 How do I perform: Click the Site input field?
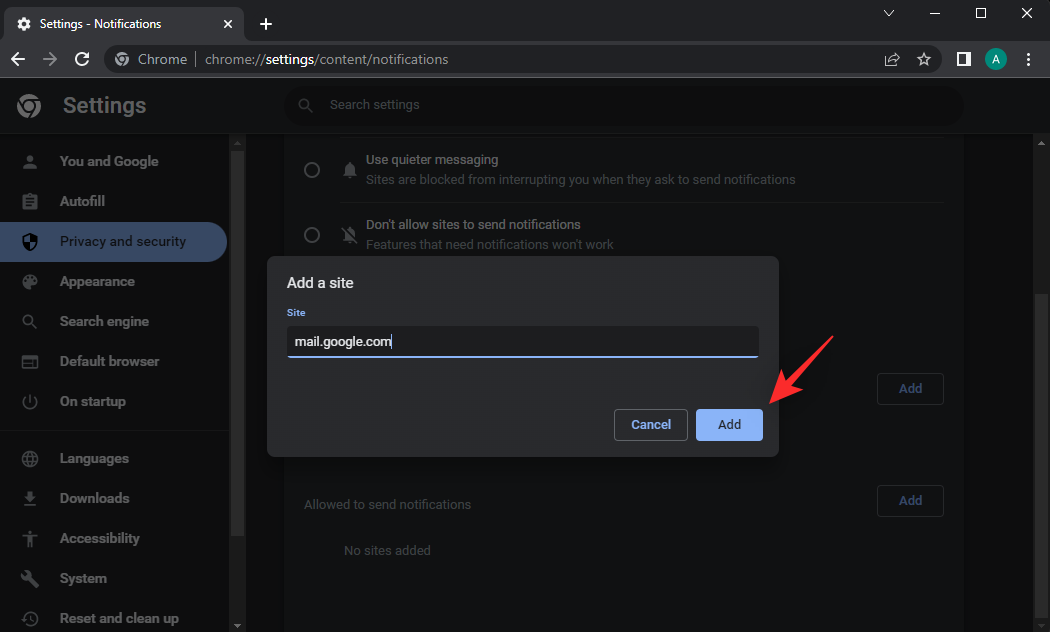coord(522,342)
